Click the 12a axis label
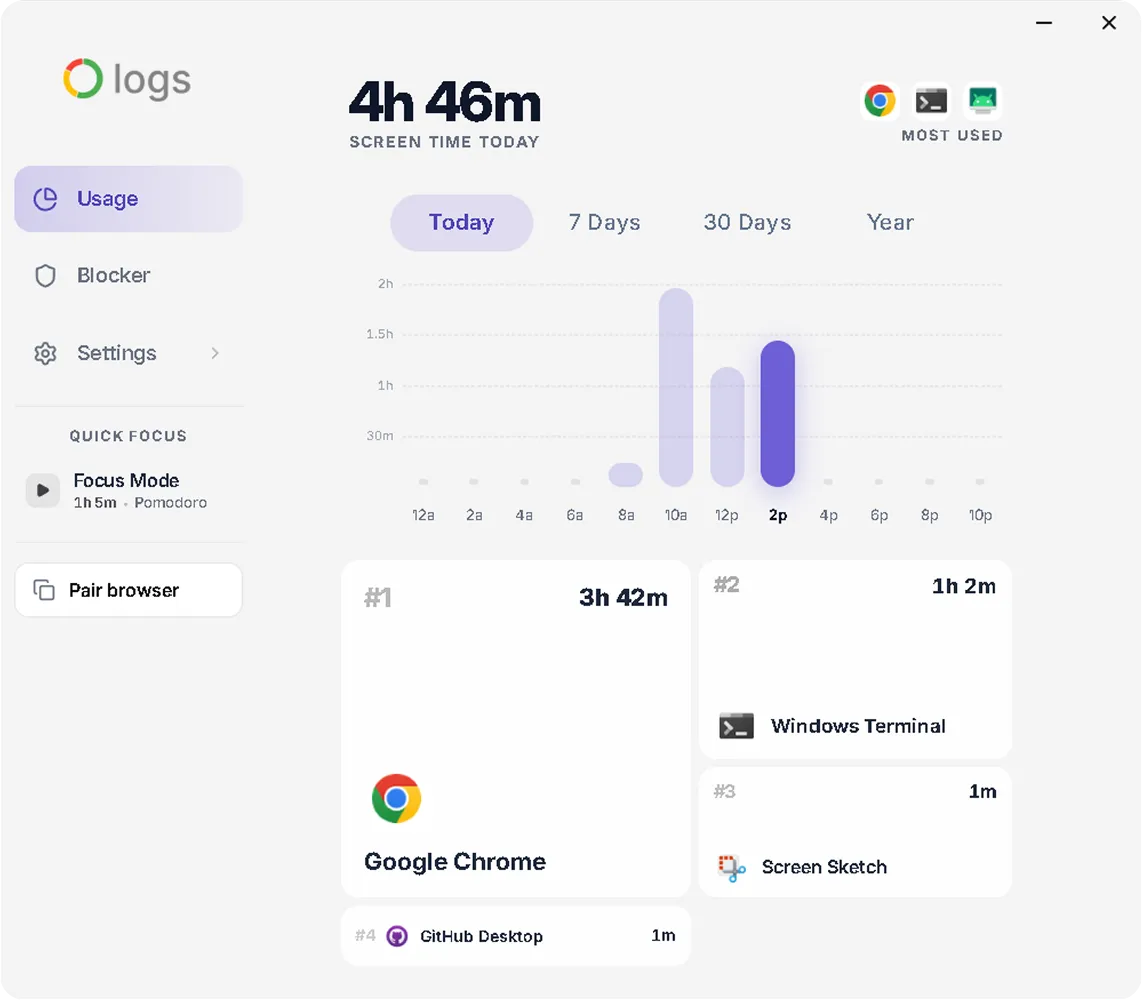Screen dimensions: 1142x1000 point(423,515)
